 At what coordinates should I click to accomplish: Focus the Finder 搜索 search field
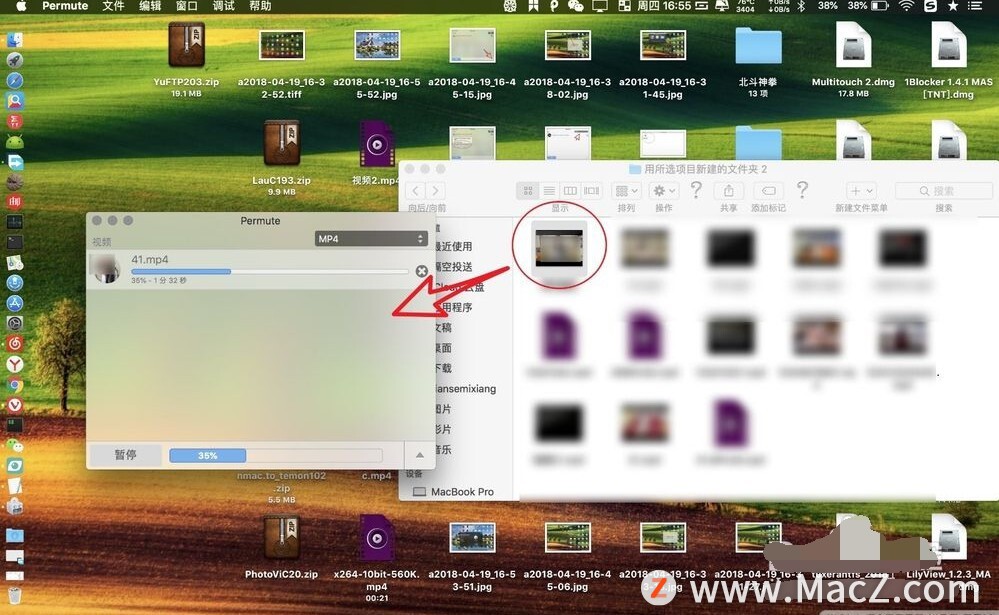click(944, 191)
